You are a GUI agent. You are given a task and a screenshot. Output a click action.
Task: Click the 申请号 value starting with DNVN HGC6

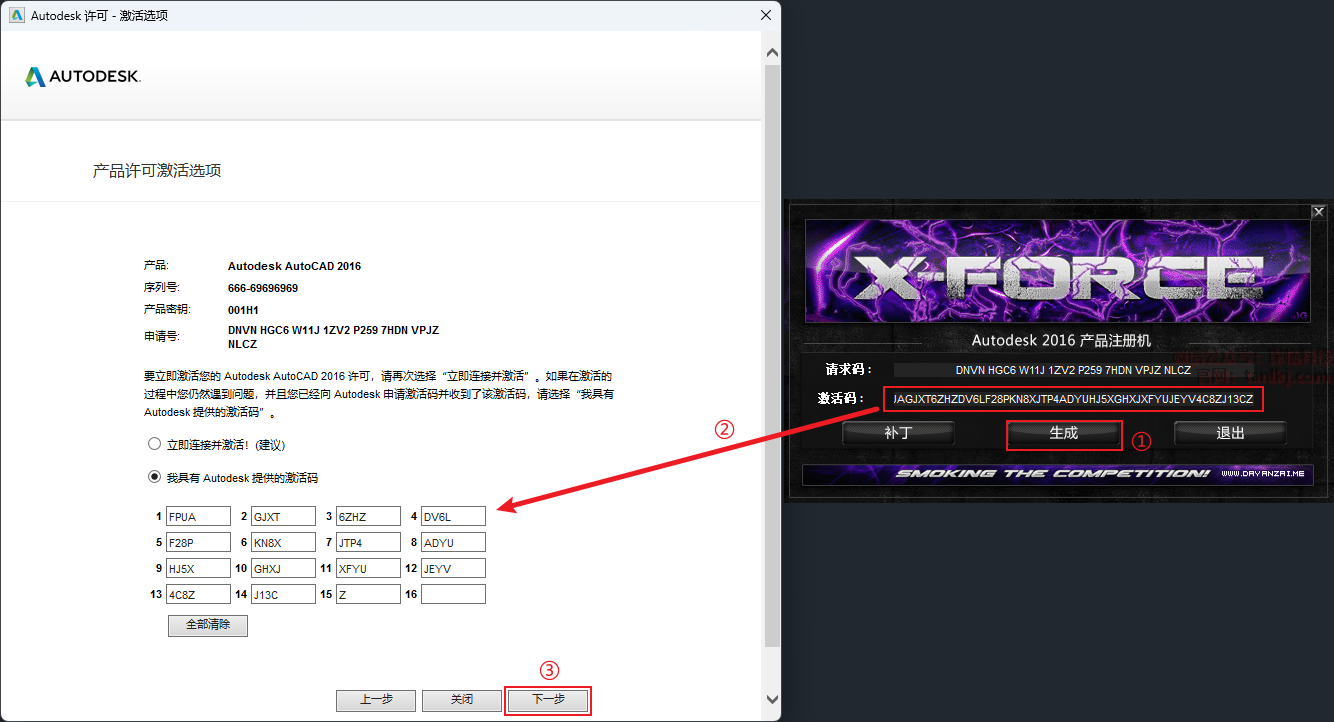[333, 337]
